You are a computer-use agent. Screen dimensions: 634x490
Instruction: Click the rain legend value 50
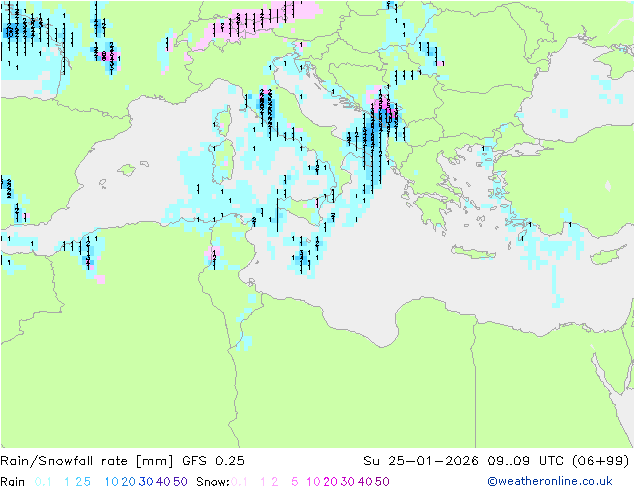[x=180, y=482]
